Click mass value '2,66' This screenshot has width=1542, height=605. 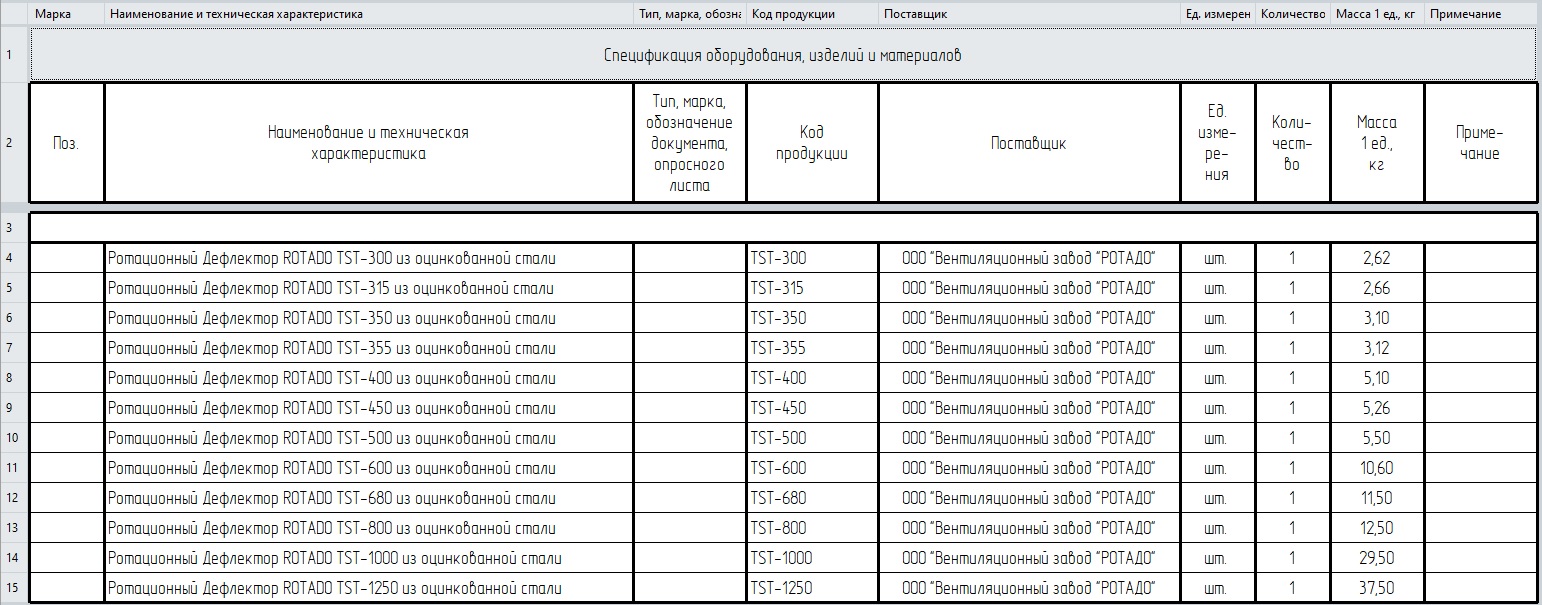pyautogui.click(x=1377, y=288)
